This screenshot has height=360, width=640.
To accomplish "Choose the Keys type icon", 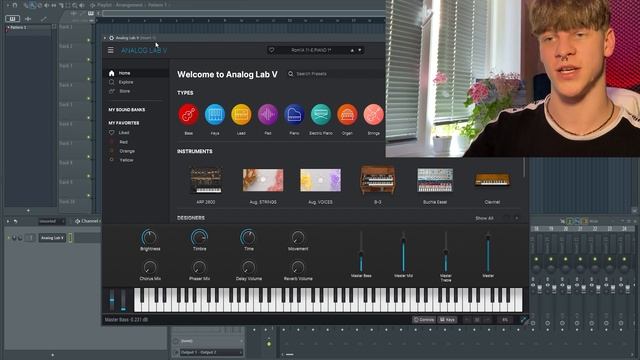I will pyautogui.click(x=215, y=115).
